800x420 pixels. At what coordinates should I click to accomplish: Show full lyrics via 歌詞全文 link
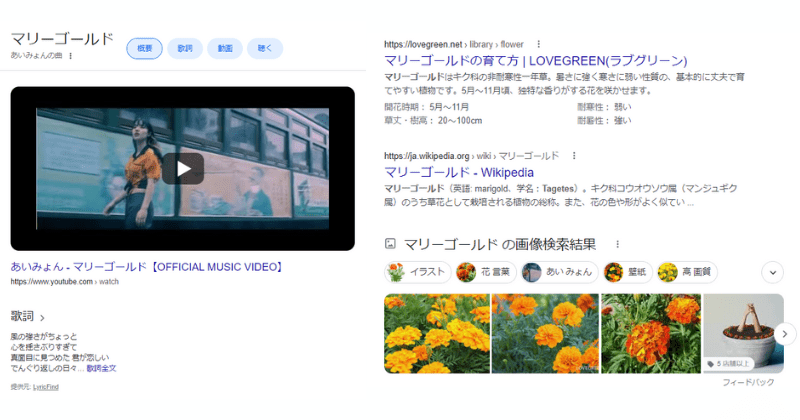click(x=101, y=369)
